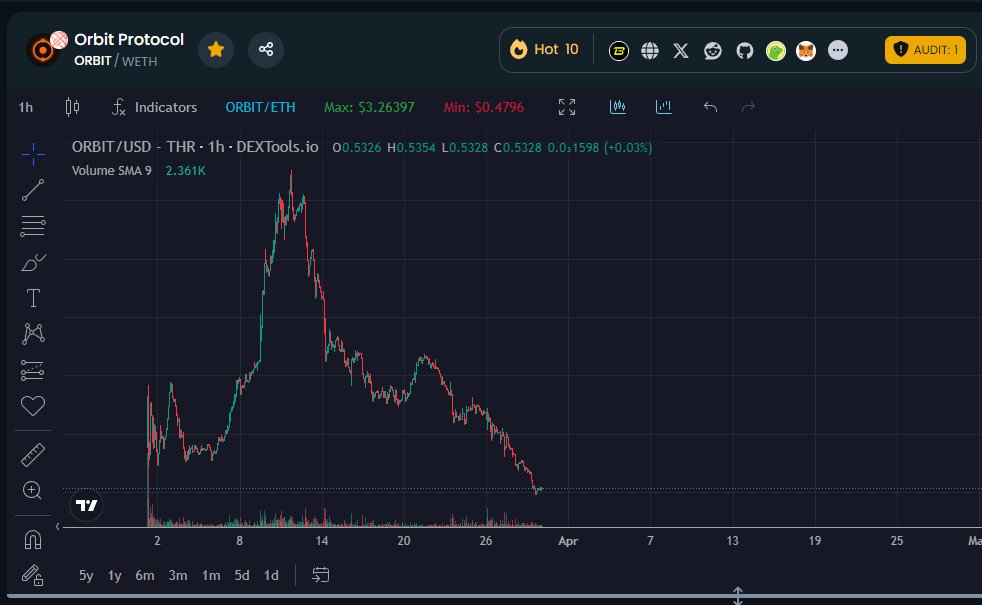Visit the project website globe icon
The width and height of the screenshot is (982, 605).
pyautogui.click(x=650, y=51)
